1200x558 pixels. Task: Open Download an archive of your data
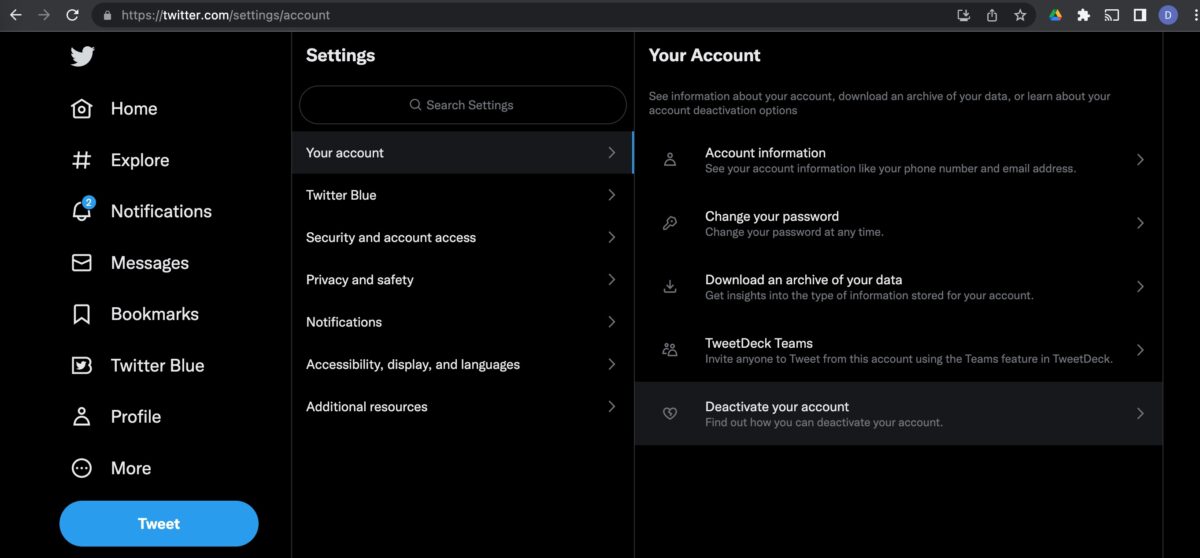tap(898, 287)
